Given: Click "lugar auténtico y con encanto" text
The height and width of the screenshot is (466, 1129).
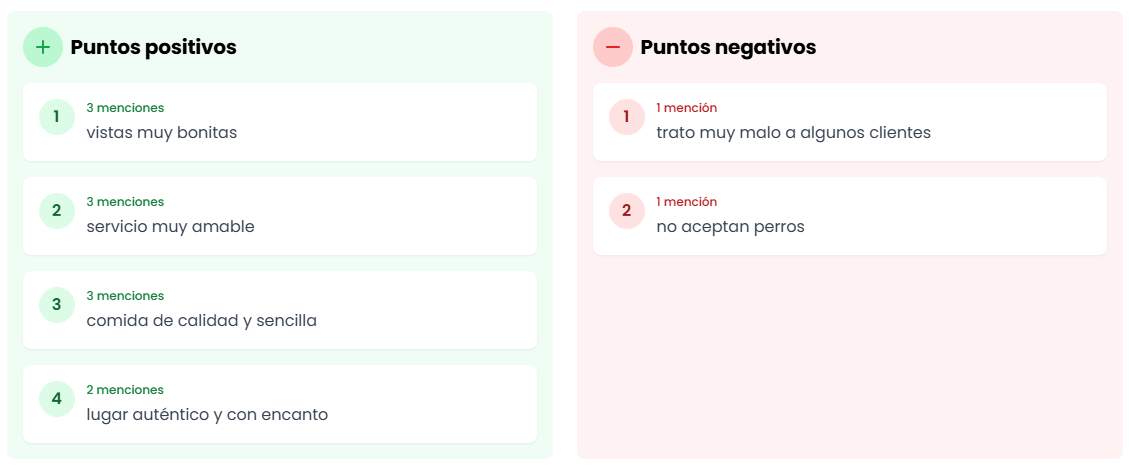Looking at the screenshot, I should [207, 415].
